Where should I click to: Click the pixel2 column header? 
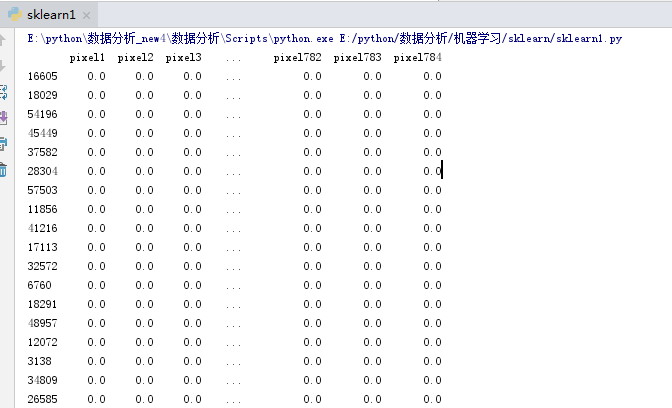(135, 58)
